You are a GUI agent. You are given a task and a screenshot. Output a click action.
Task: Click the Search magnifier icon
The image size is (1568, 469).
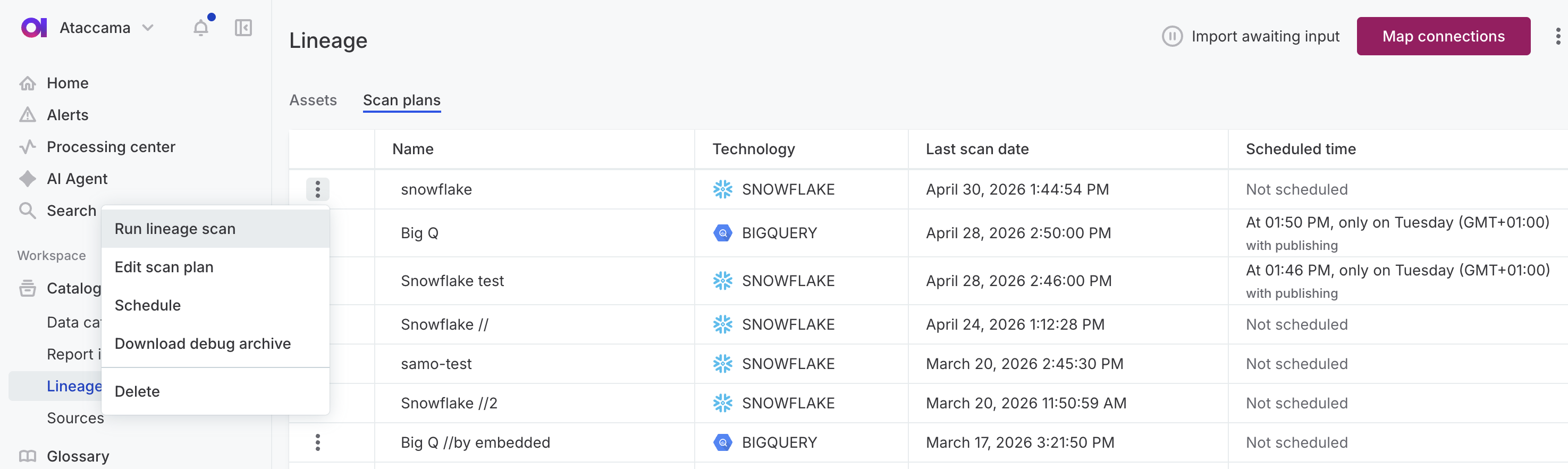(x=28, y=210)
